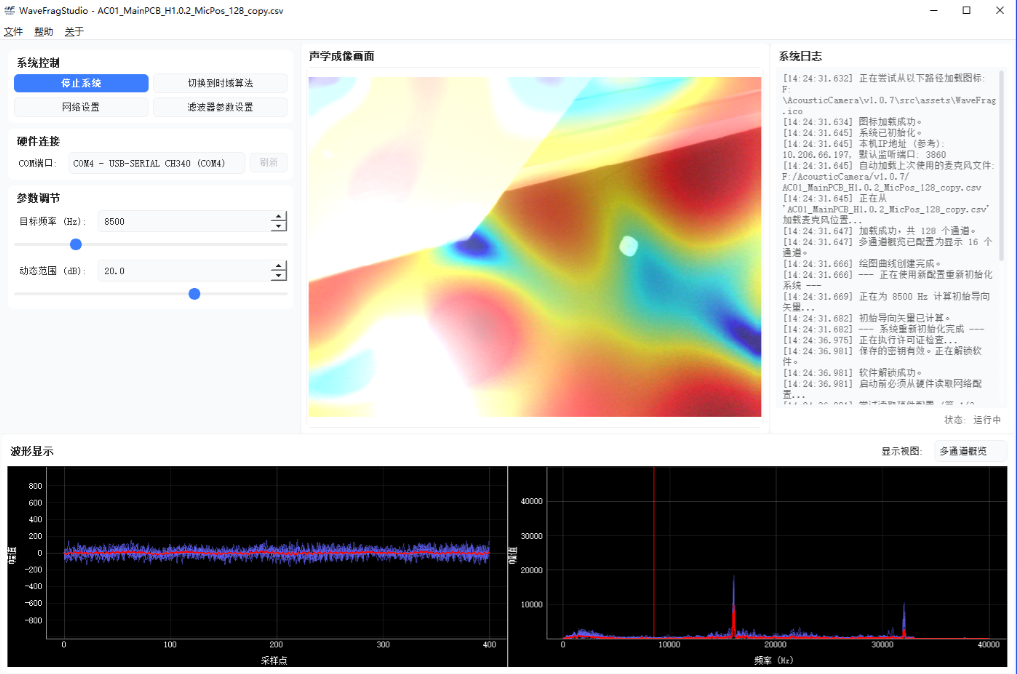The width and height of the screenshot is (1017, 674).
Task: Increase 目标频率 with the up arrow
Action: tap(279, 216)
